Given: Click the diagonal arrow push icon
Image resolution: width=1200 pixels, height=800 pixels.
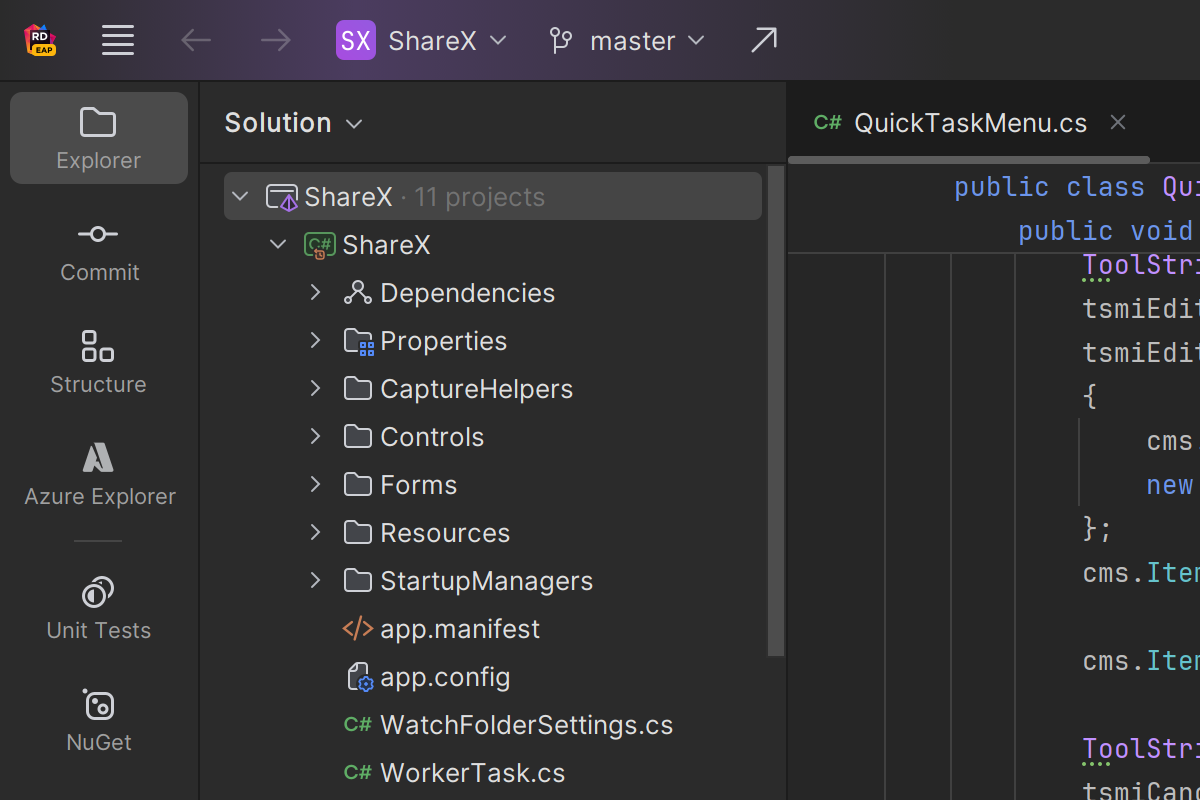Looking at the screenshot, I should 764,40.
